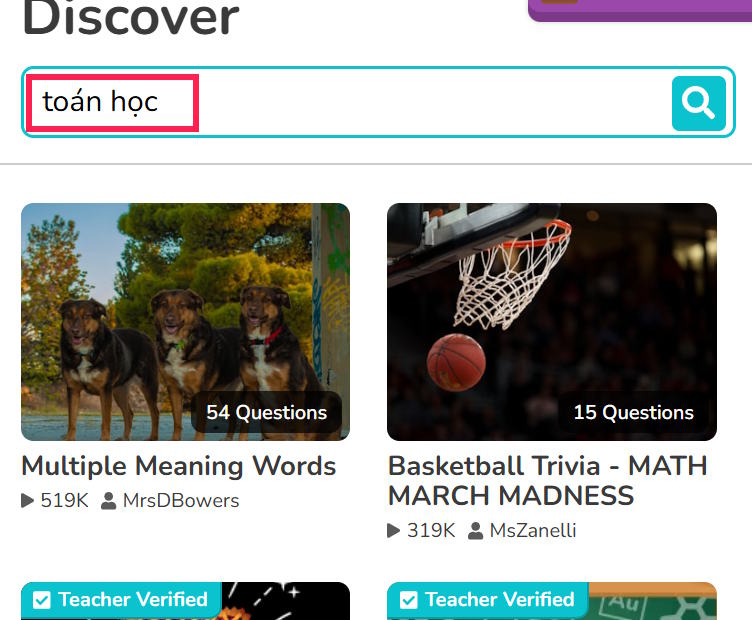
Task: Click the user icon beside MsZanelli
Action: pyautogui.click(x=475, y=530)
